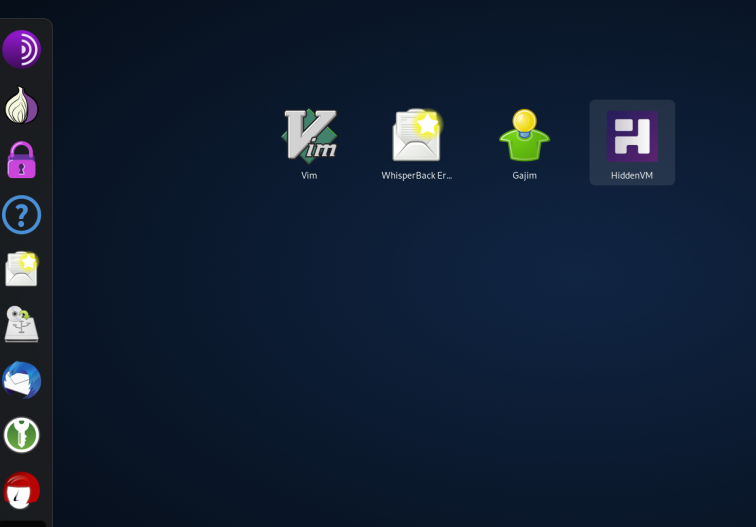Screen dimensions: 756x527
Task: Open the Gajim chat application
Action: 524,143
